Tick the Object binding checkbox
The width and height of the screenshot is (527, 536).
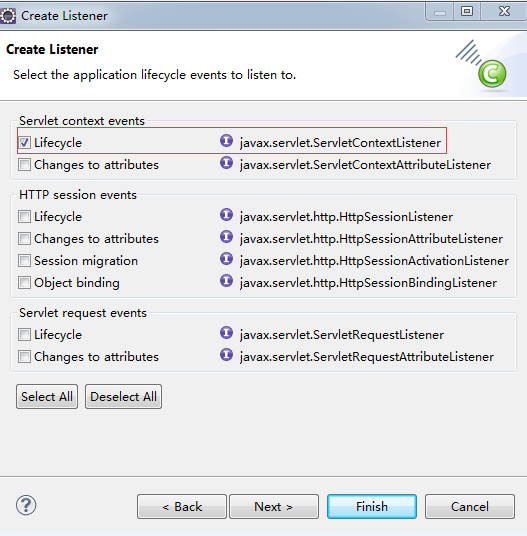coord(24,283)
